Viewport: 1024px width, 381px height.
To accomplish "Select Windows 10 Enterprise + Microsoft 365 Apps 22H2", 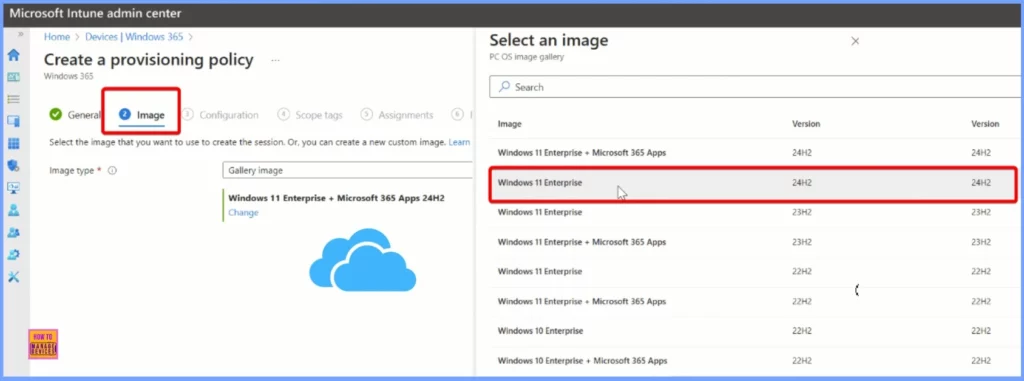I will [756, 360].
